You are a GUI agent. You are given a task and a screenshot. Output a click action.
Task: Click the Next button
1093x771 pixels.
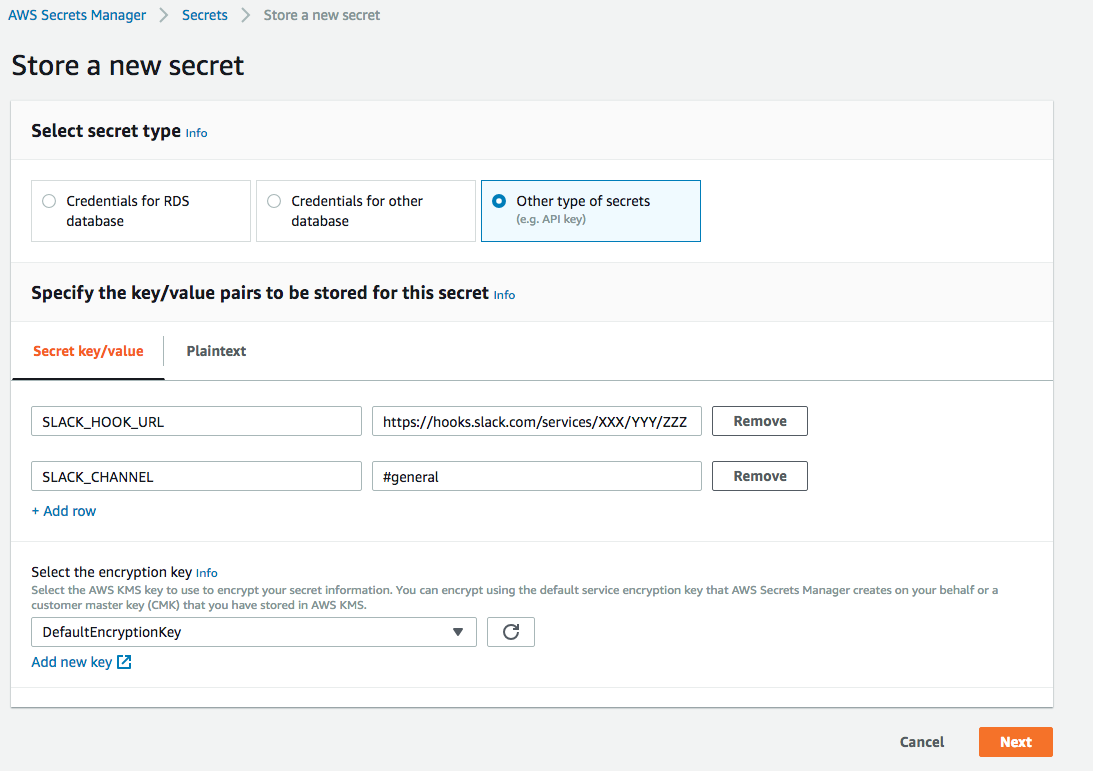(x=1015, y=741)
